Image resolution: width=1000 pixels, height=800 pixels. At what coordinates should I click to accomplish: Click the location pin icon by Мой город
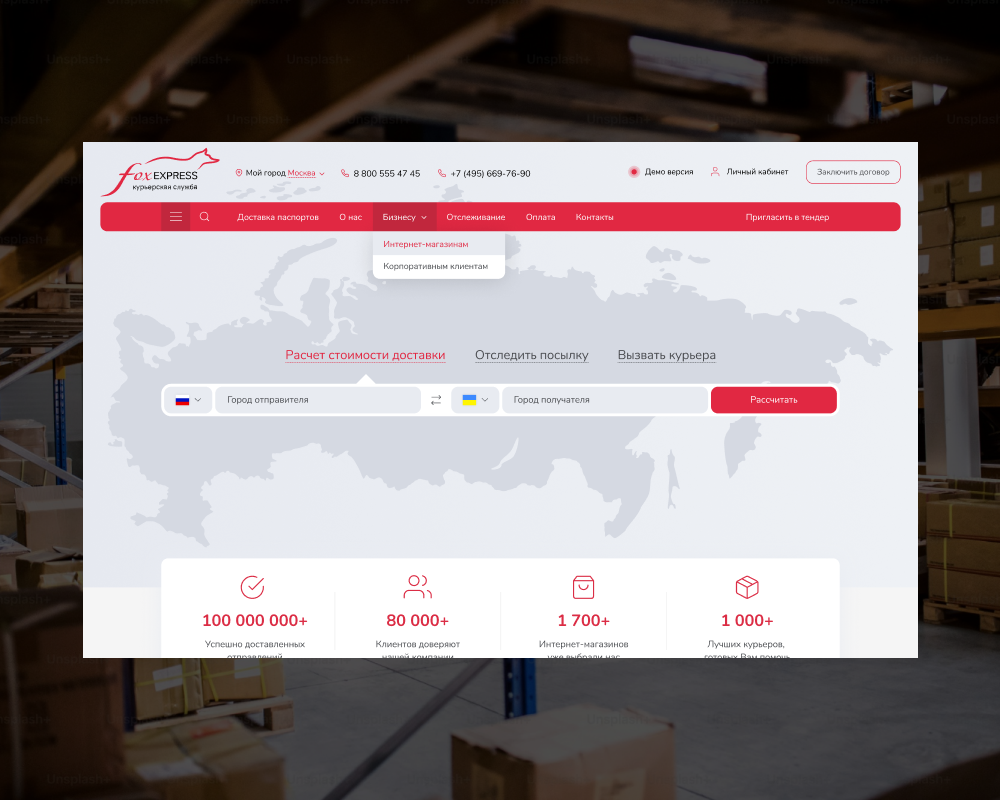[239, 173]
